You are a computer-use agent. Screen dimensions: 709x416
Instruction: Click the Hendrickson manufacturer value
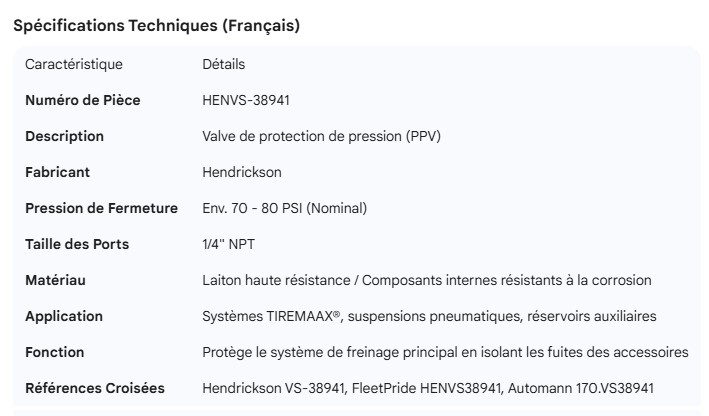[x=243, y=172]
